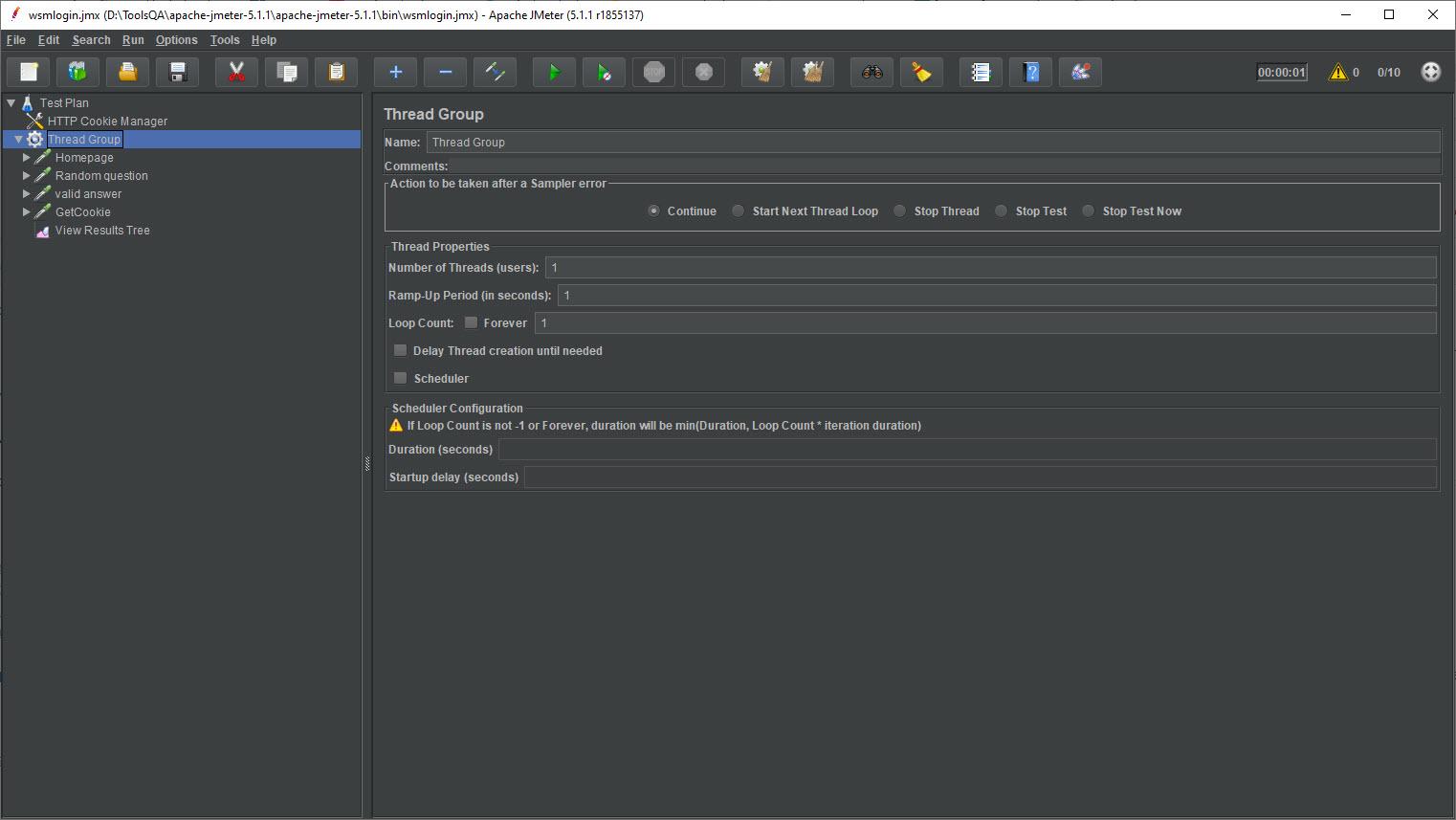1456x820 pixels.
Task: Click the Shutdown threads icon
Action: pyautogui.click(x=704, y=72)
